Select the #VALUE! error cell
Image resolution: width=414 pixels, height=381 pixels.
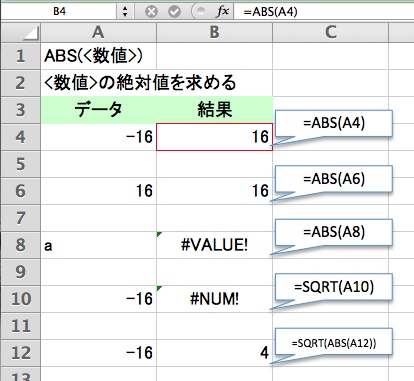(214, 245)
